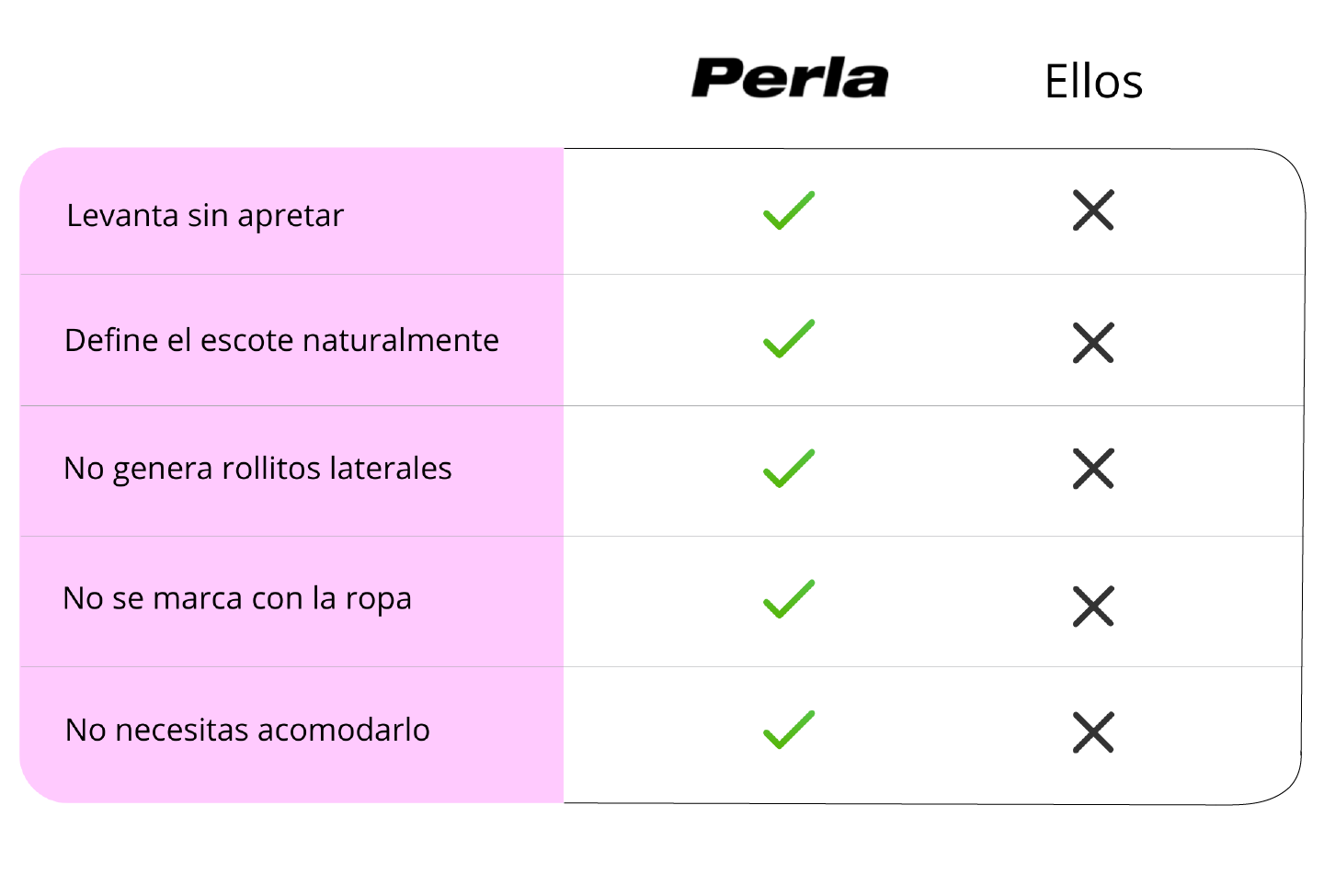Viewport: 1324px width, 896px height.
Task: Select Define el escote naturalmente label
Action: coord(281,341)
